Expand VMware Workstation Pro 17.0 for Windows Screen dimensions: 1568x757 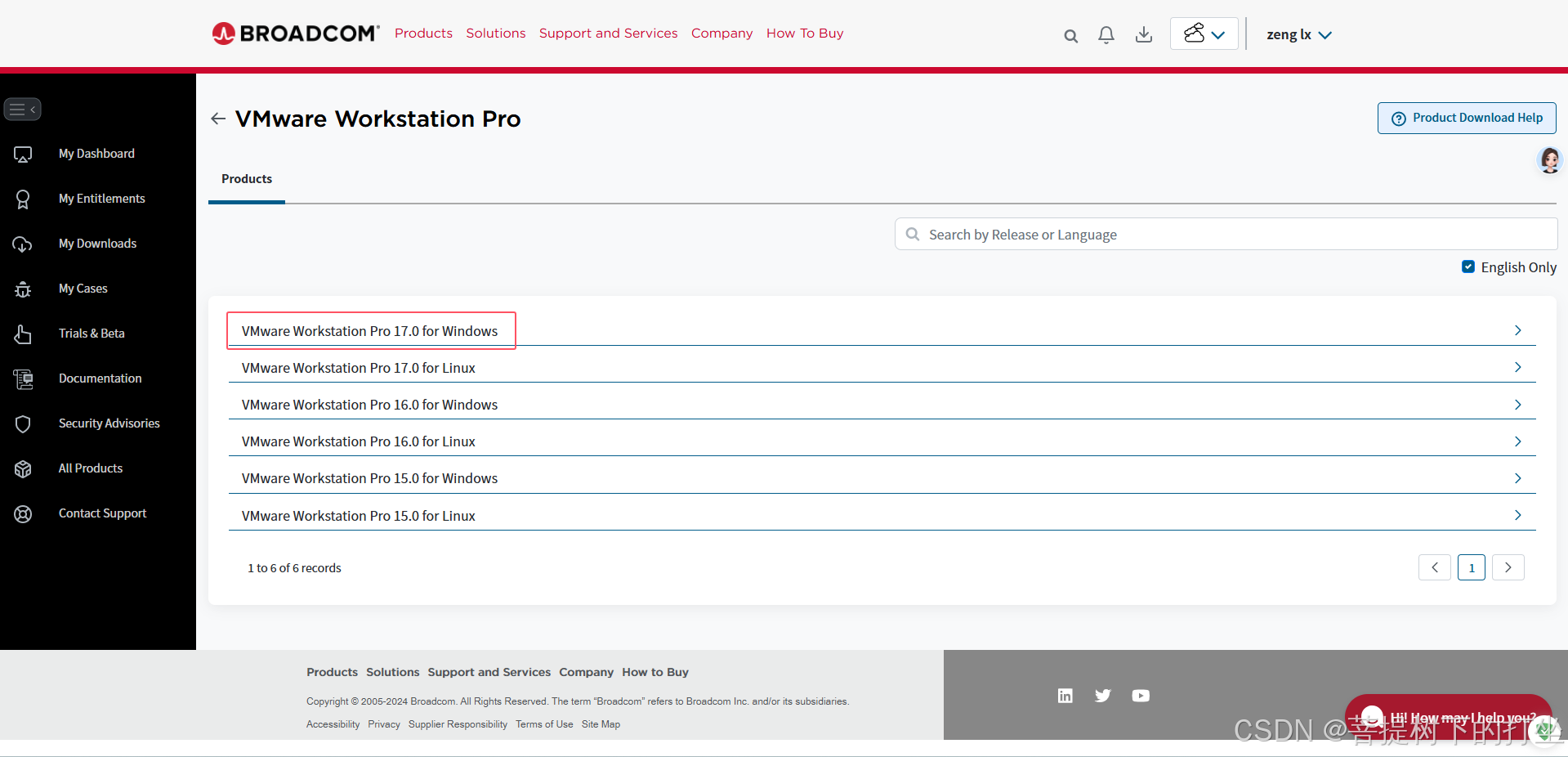coord(369,330)
